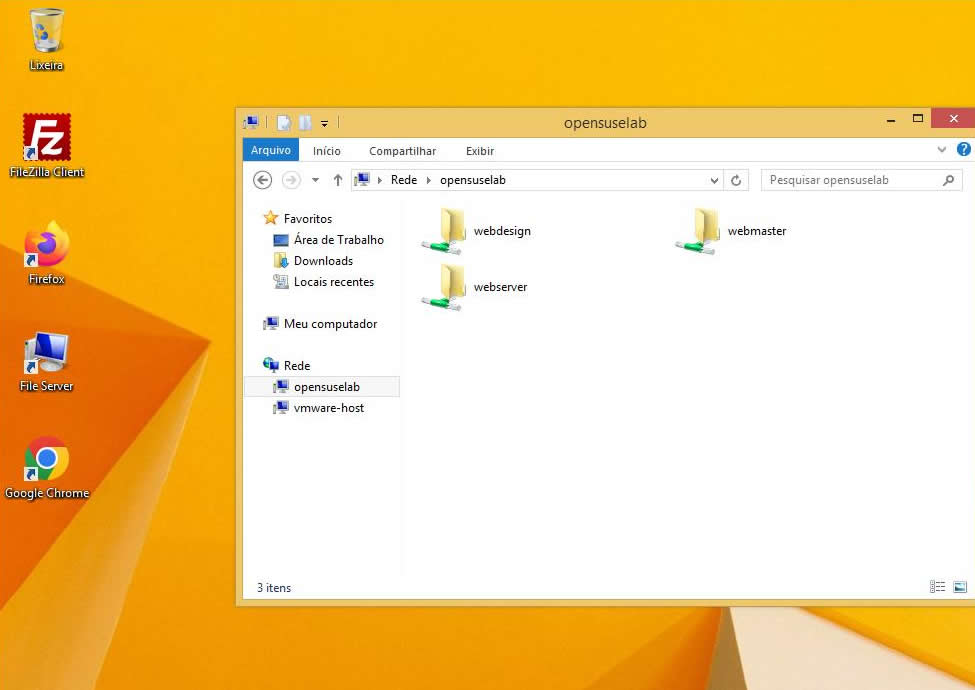Click the Pesquisar opensuselab search field
975x690 pixels.
(850, 180)
